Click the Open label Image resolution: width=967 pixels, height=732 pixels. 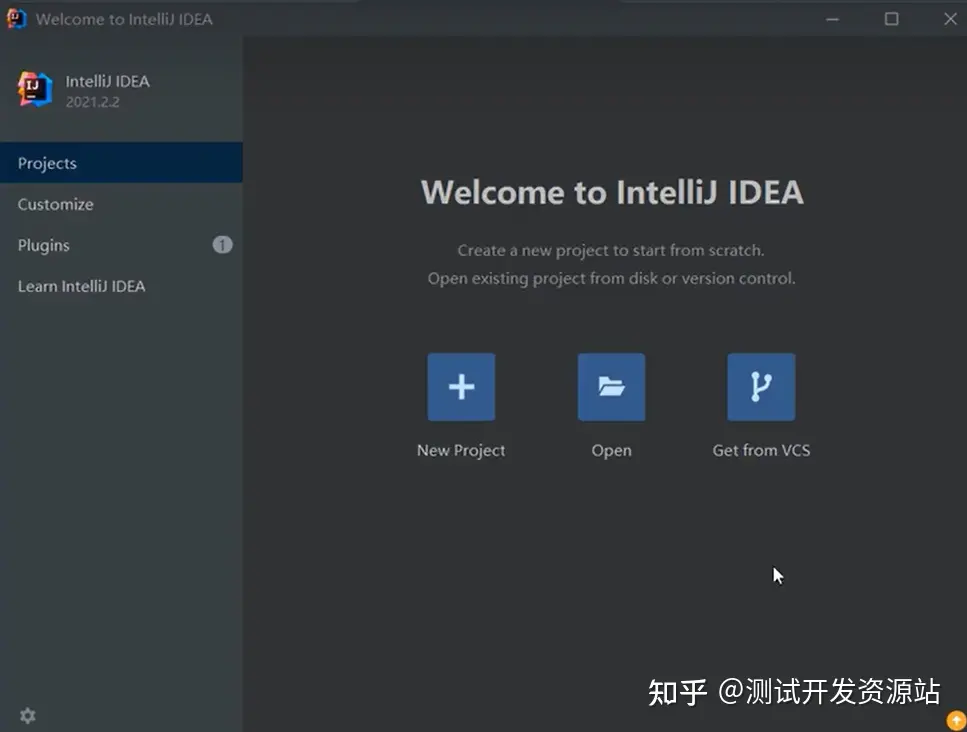point(611,451)
